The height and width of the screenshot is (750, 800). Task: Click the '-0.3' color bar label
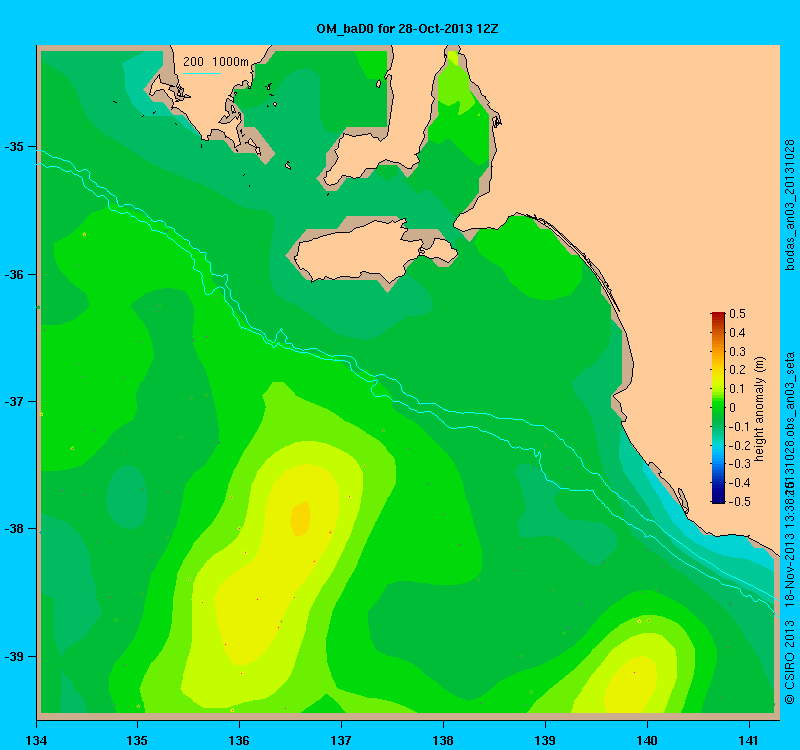739,464
